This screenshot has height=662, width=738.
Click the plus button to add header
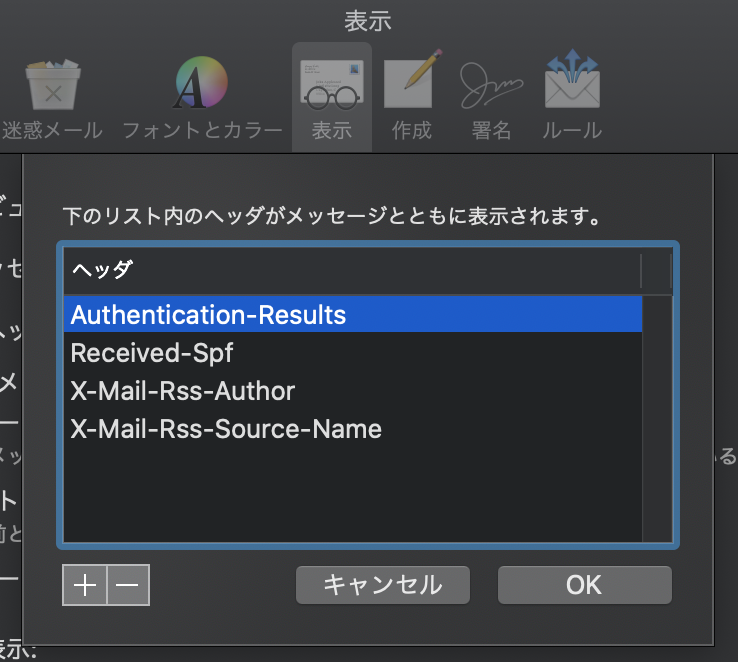click(85, 585)
